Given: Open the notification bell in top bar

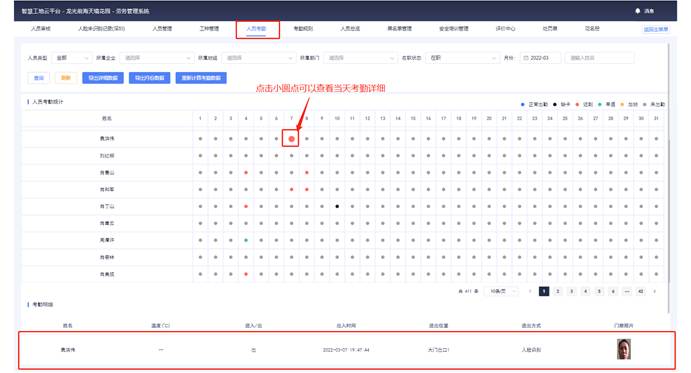Looking at the screenshot, I should (x=637, y=11).
